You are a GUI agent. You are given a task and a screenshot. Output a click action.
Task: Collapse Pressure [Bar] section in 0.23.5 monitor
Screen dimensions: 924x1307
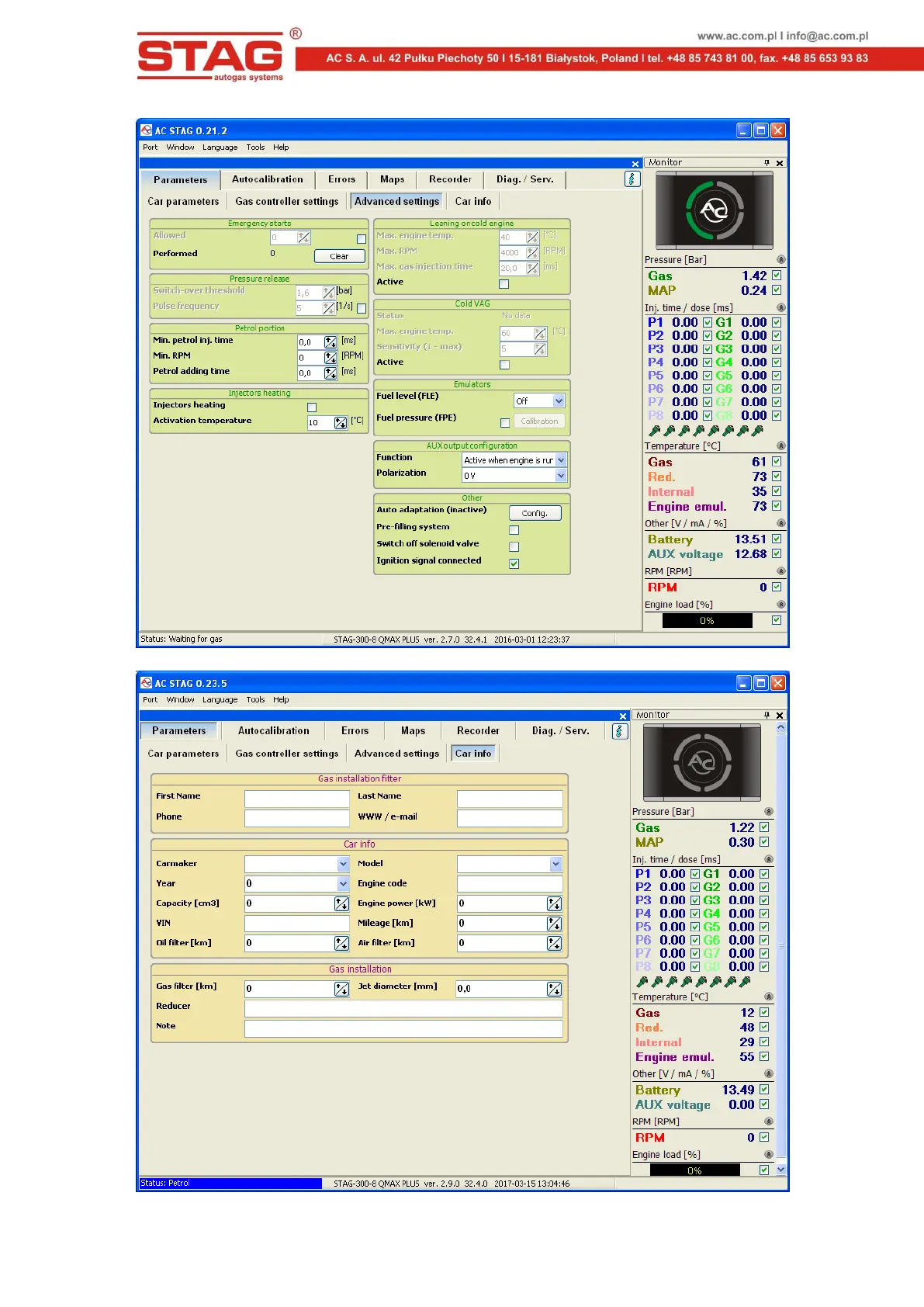(x=769, y=812)
